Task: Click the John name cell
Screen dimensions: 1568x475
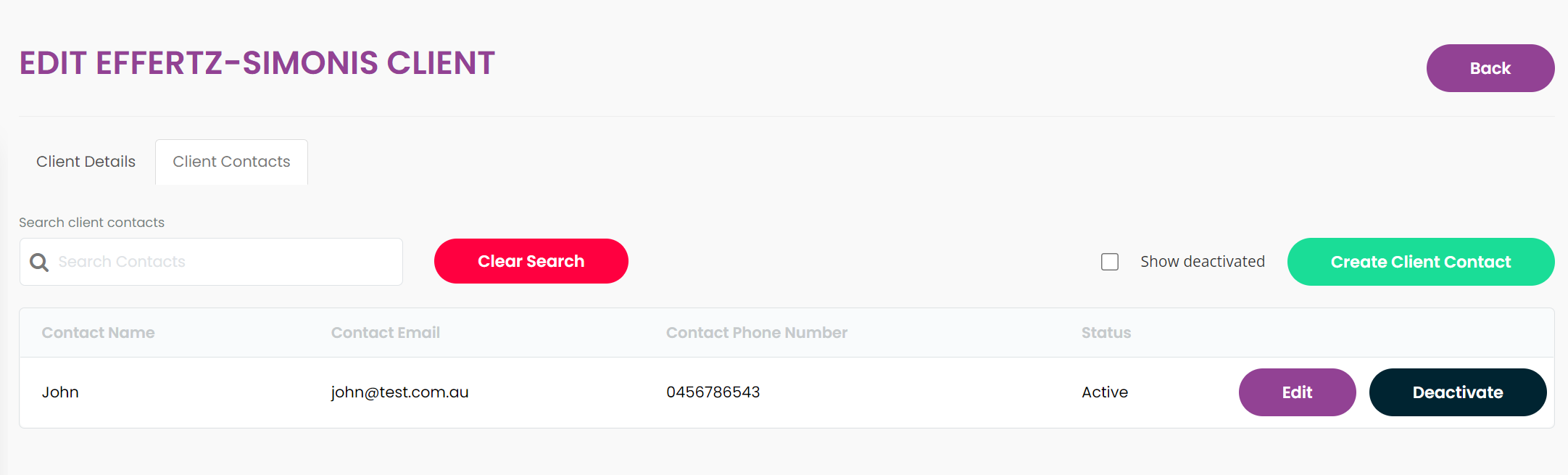Action: pos(60,392)
